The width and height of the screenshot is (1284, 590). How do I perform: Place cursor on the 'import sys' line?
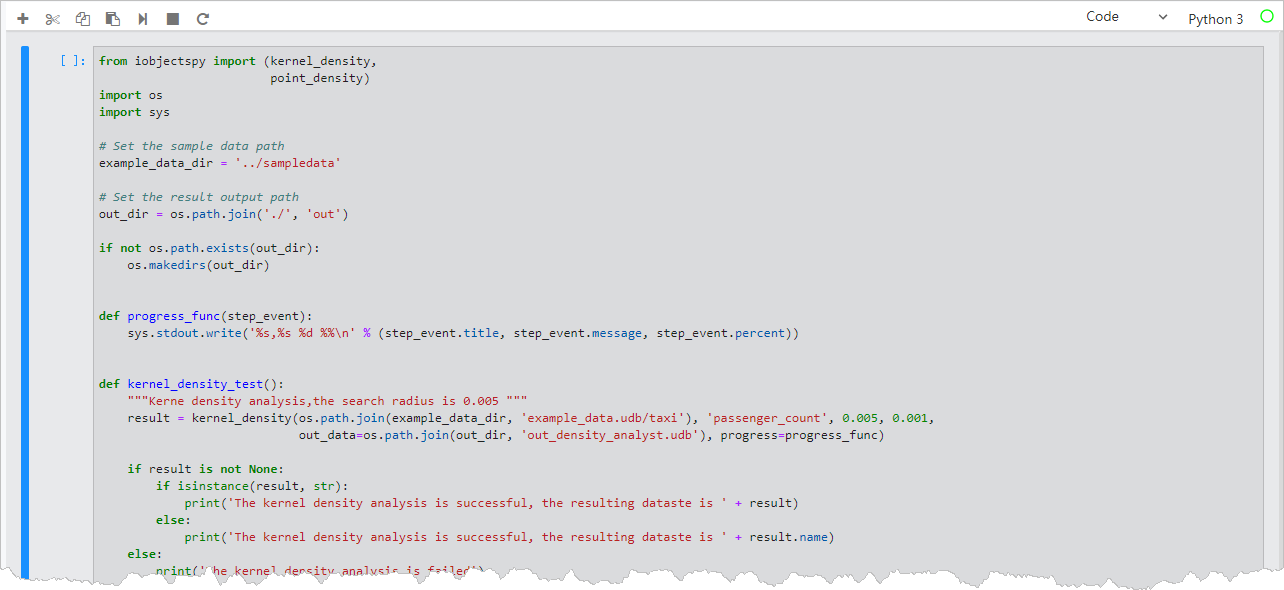[x=134, y=112]
